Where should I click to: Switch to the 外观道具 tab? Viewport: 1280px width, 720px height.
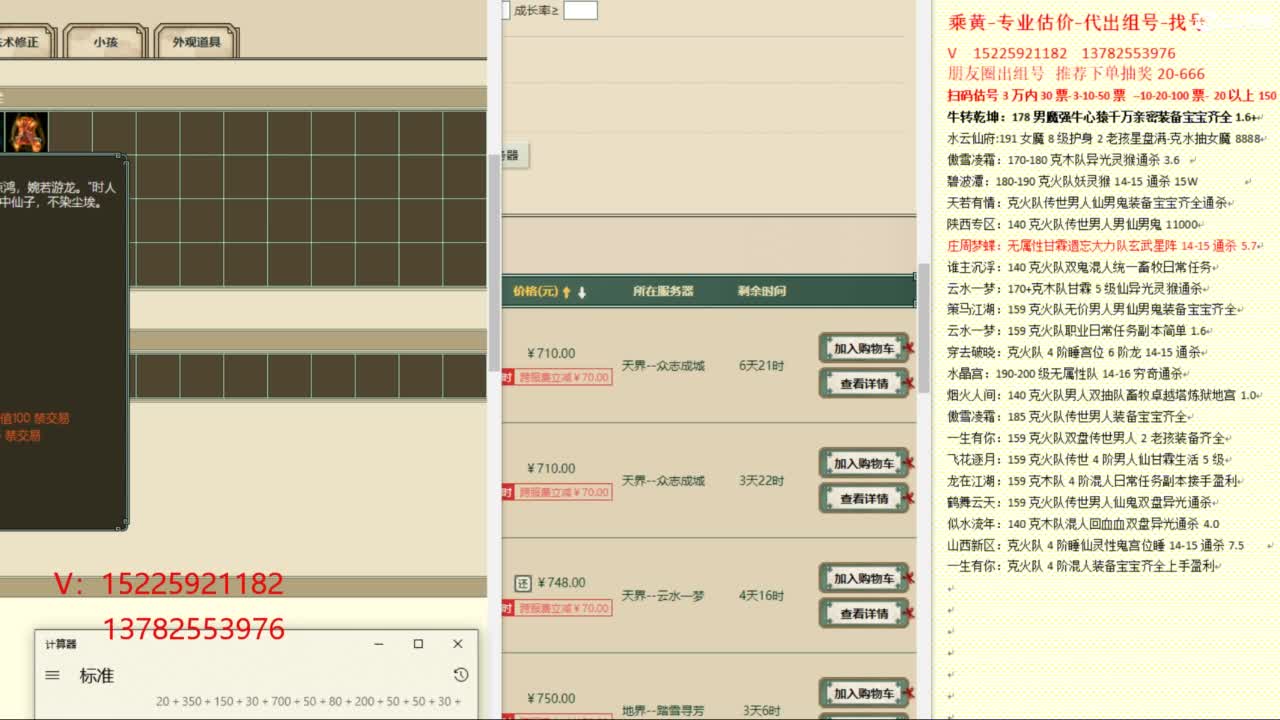point(196,43)
